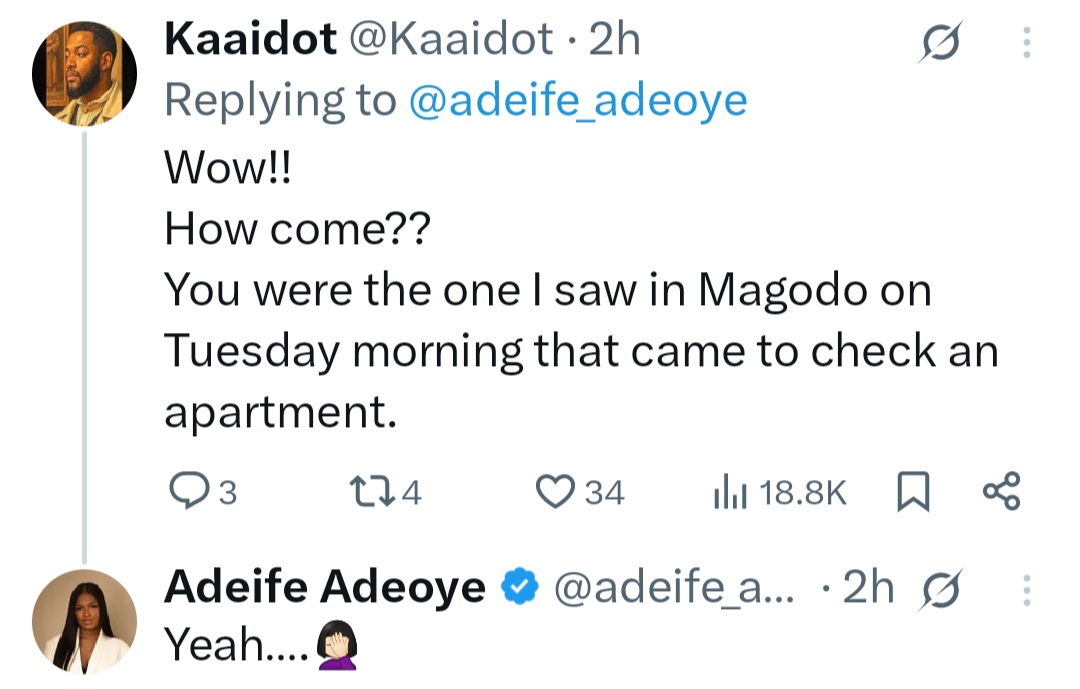Click the Adeife Adeoye display name

pos(325,589)
